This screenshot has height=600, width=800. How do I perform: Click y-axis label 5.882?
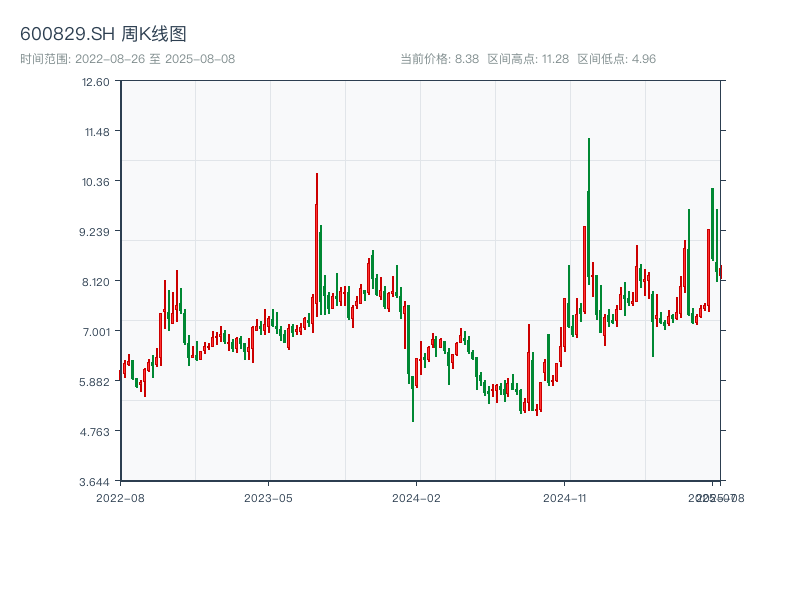(x=94, y=382)
